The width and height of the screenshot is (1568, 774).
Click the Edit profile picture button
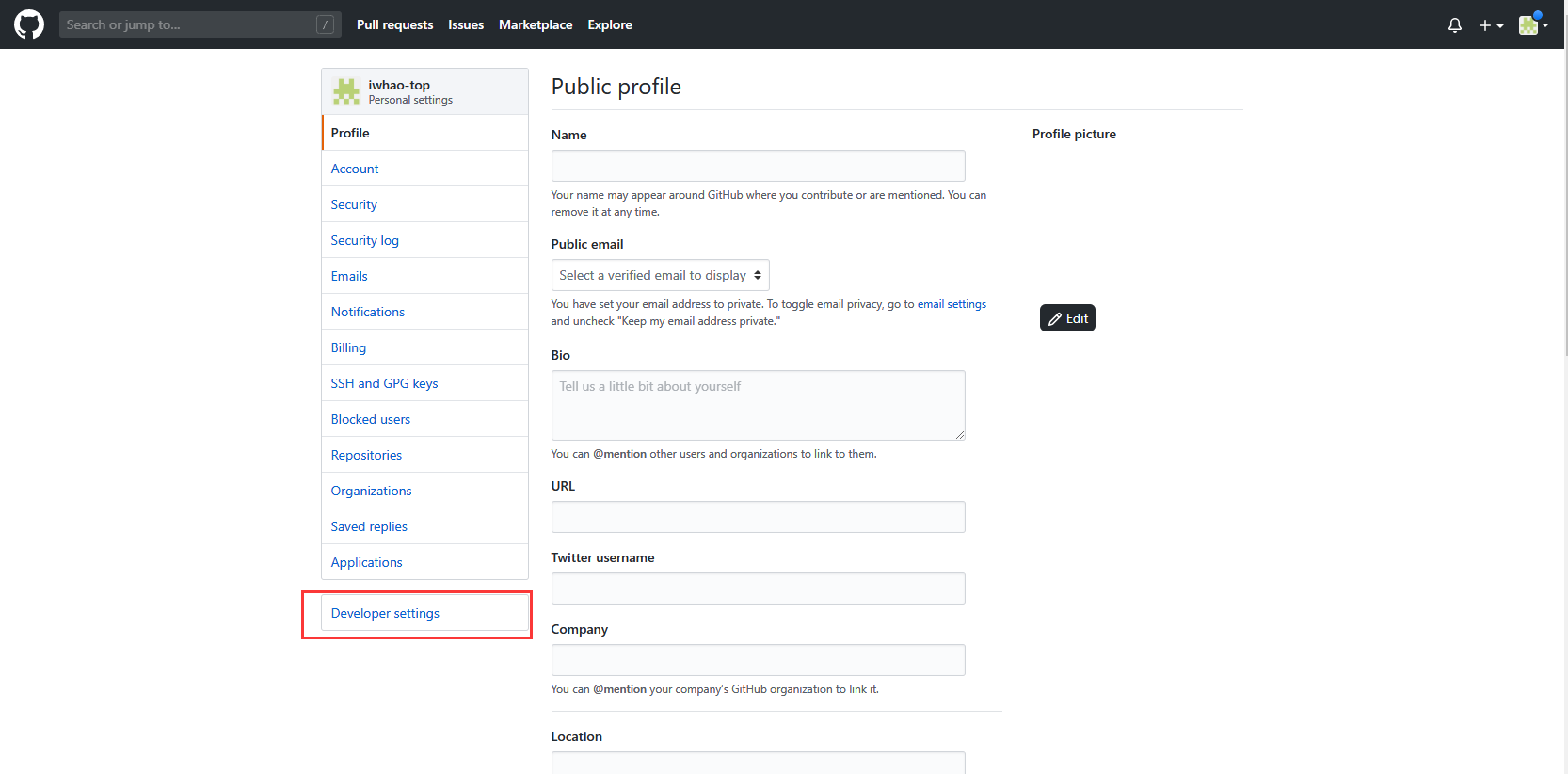click(x=1067, y=318)
